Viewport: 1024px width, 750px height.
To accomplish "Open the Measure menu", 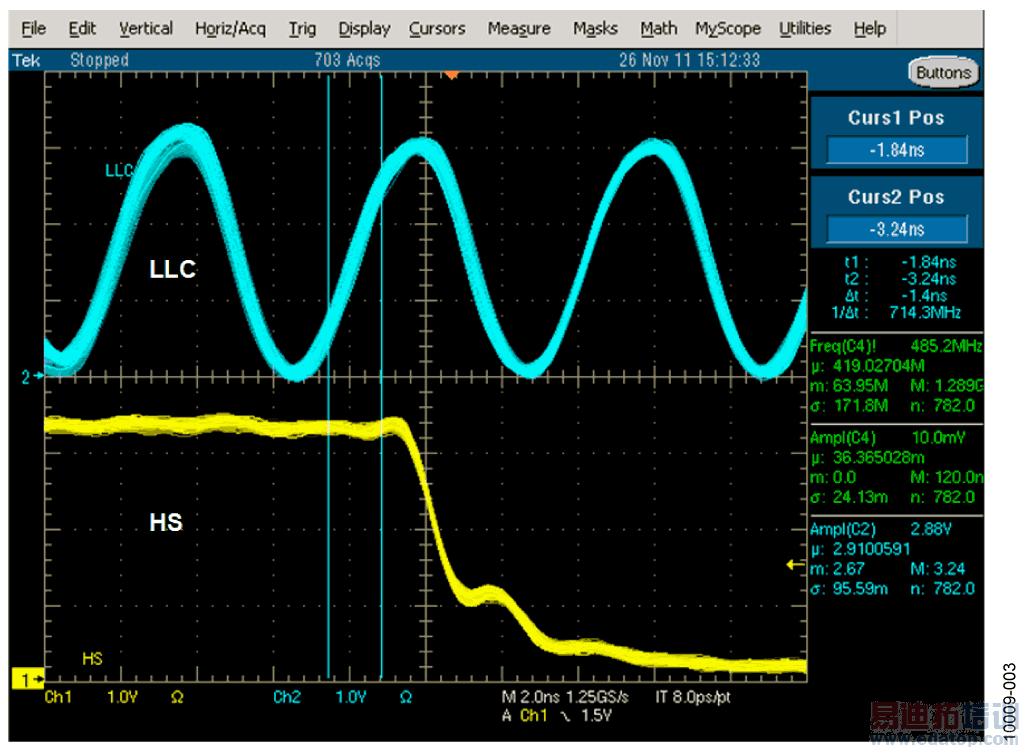I will coord(518,28).
